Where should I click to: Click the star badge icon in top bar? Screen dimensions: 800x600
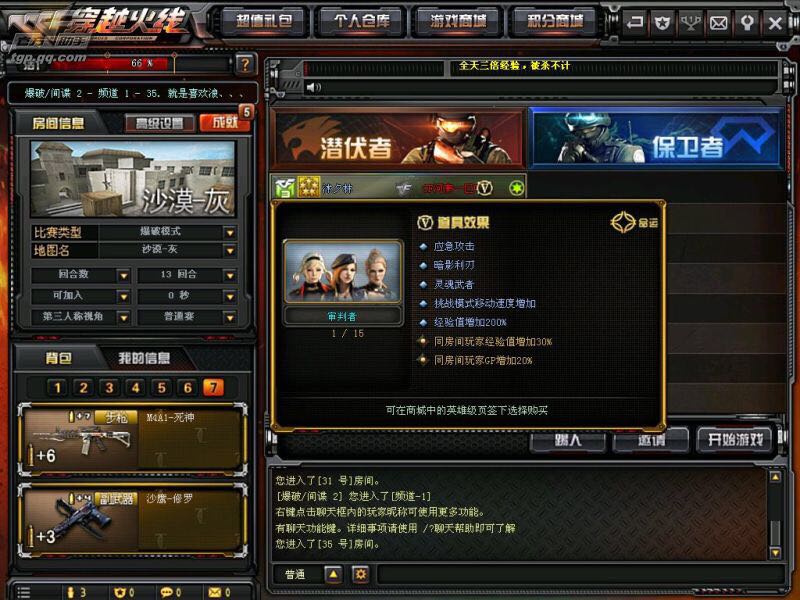[x=662, y=22]
